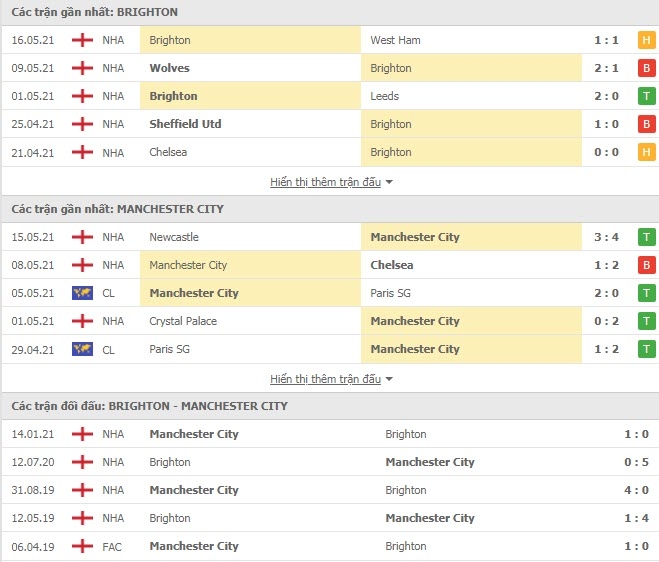Image resolution: width=659 pixels, height=562 pixels.
Task: Select the 3 : 4 score for Newcastle match
Action: [606, 237]
